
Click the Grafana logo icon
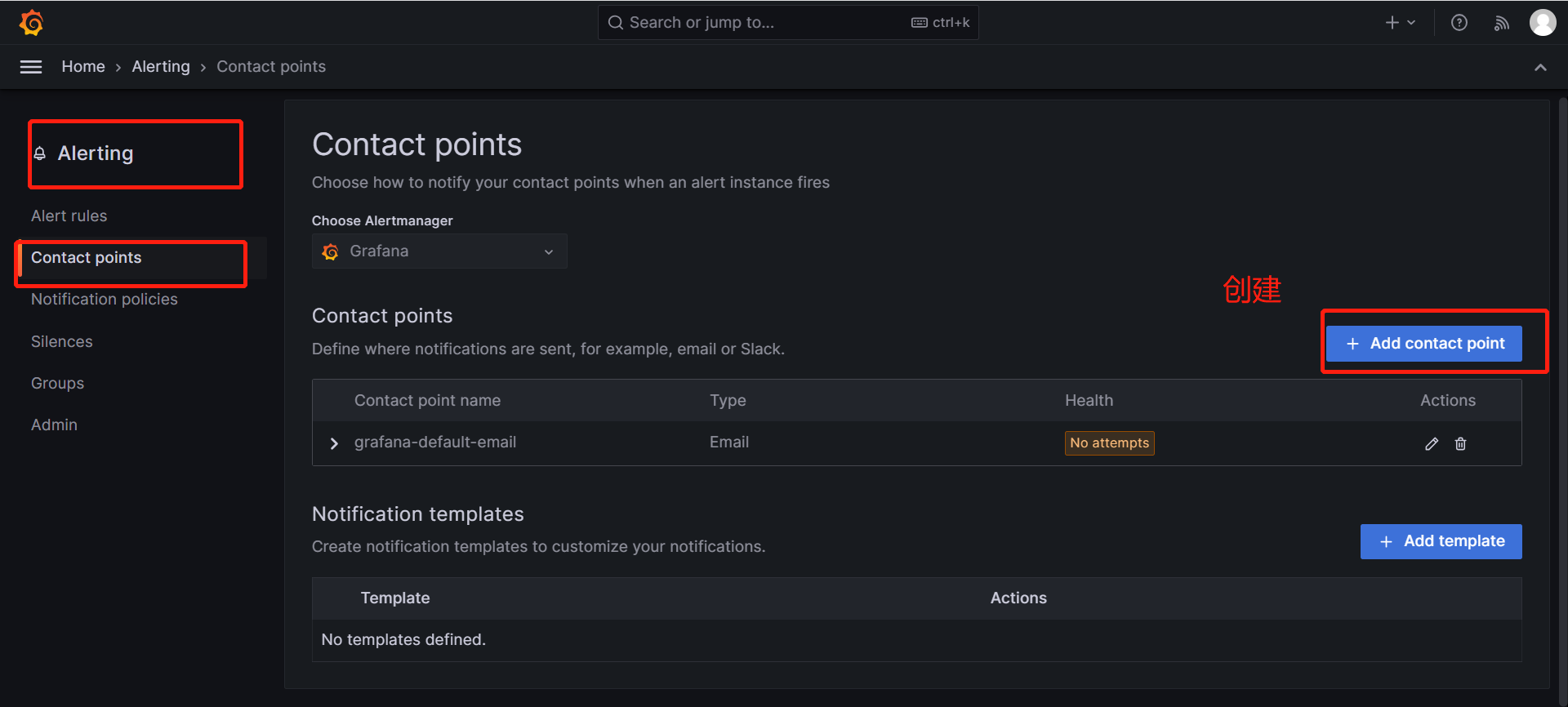click(31, 23)
